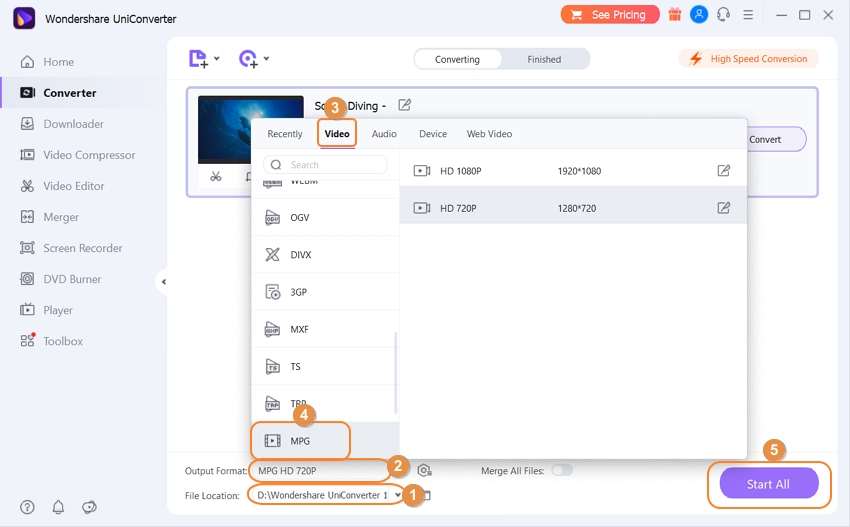850x527 pixels.
Task: Click the 1280*720 resolution text
Action: (x=577, y=208)
